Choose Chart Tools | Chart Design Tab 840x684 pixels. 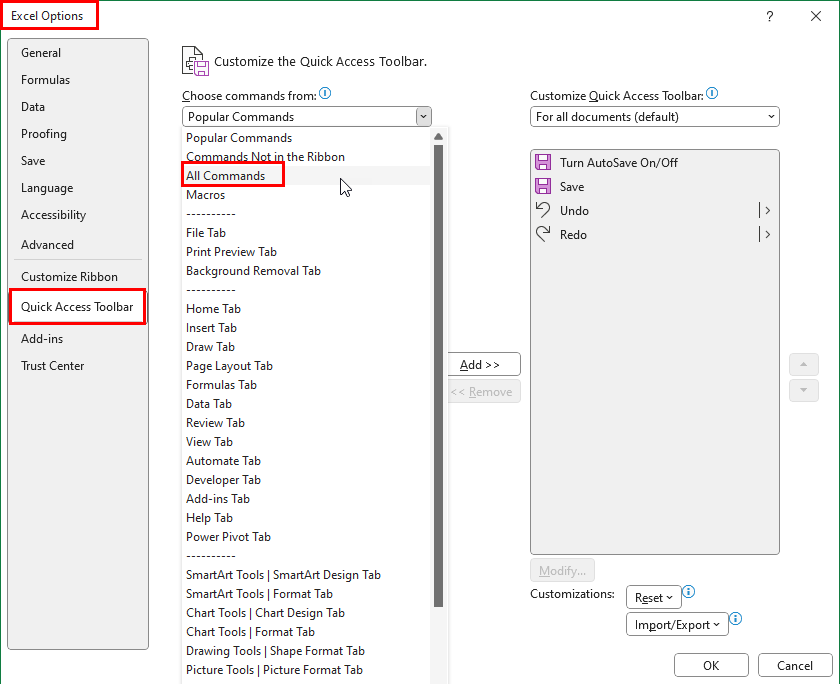pos(306,613)
